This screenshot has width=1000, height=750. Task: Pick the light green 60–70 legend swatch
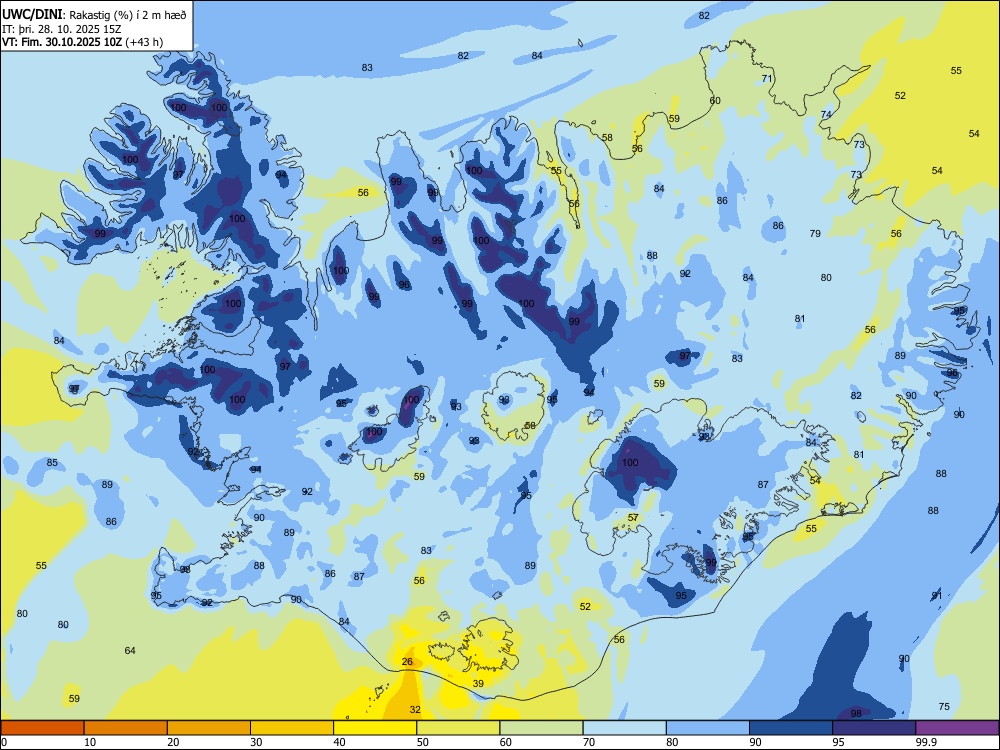pos(541,728)
